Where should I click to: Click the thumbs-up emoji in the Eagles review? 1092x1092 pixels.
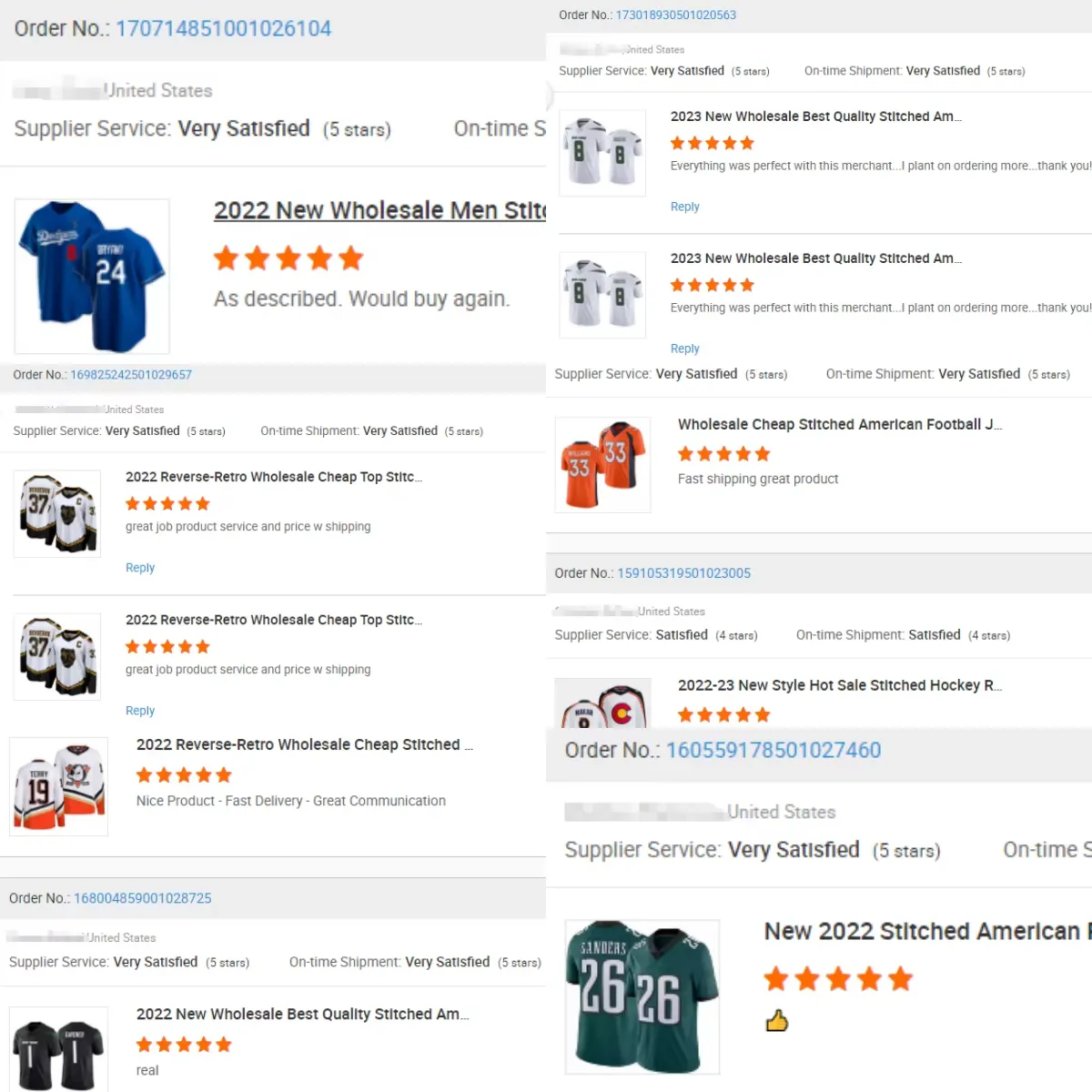point(776,1021)
